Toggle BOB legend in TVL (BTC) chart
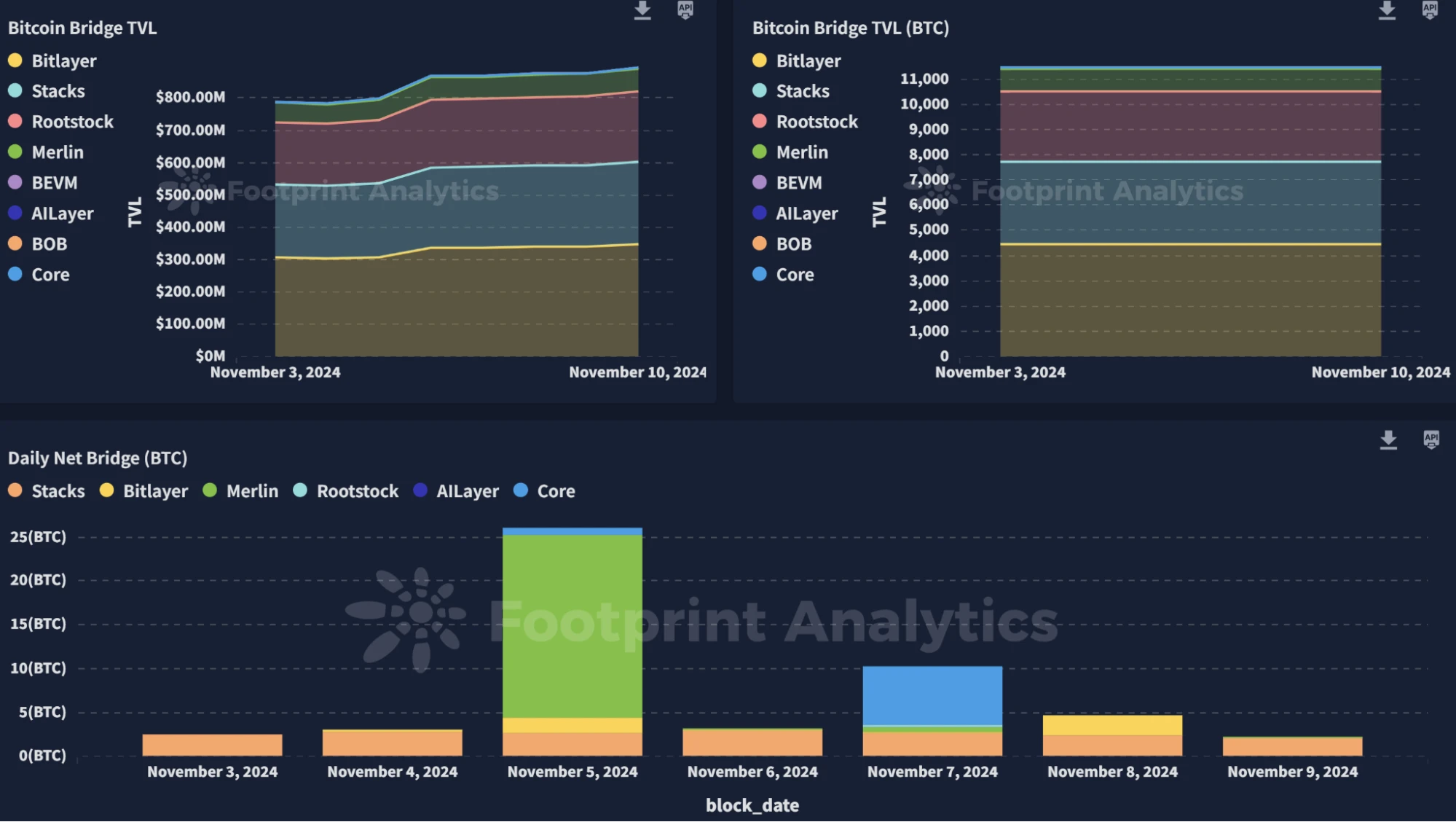Image resolution: width=1456 pixels, height=822 pixels. (782, 244)
